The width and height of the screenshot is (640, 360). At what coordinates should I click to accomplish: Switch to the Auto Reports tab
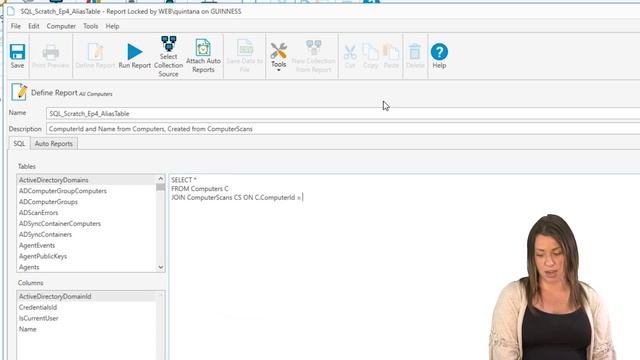point(53,144)
